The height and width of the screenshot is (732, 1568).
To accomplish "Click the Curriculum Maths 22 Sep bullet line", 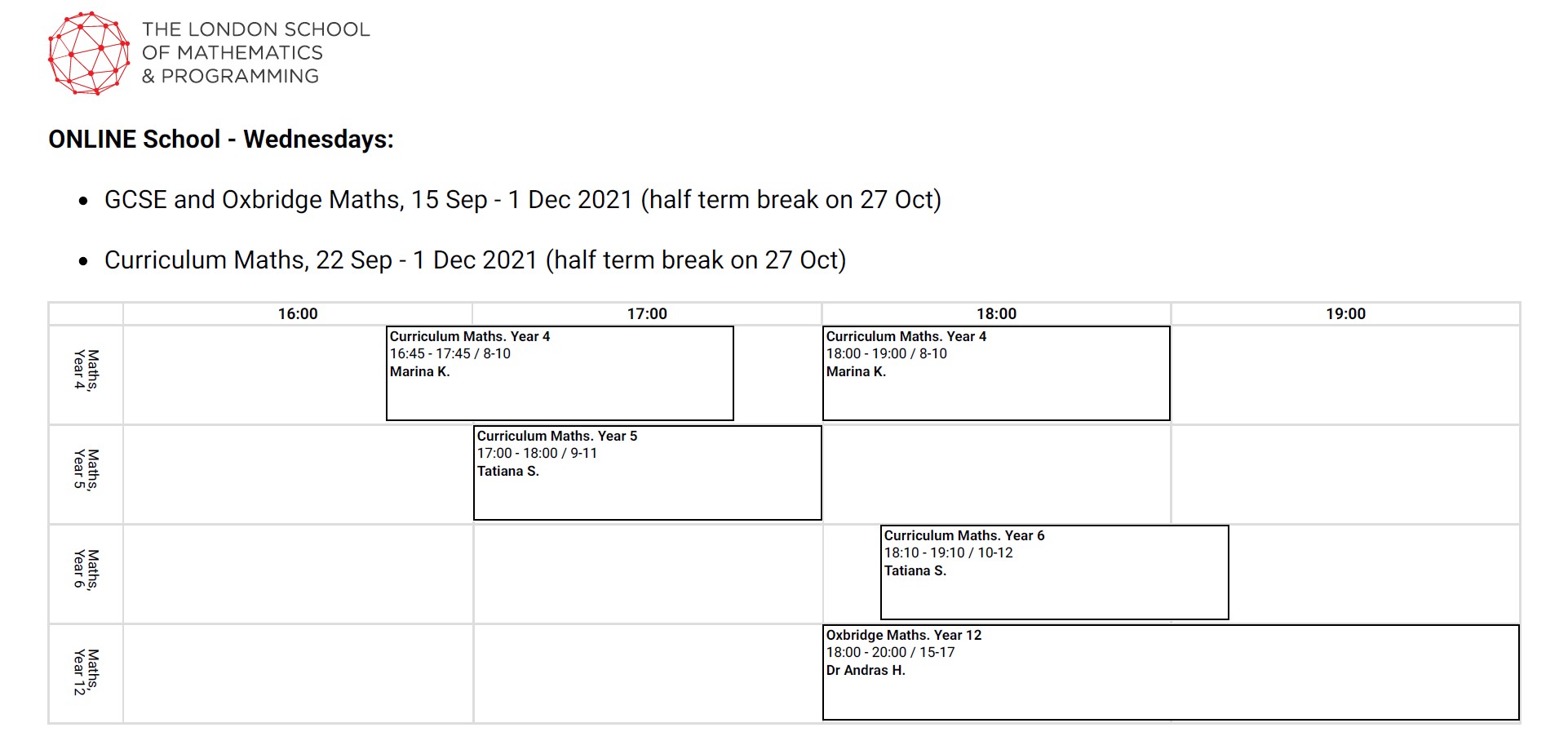I will [x=475, y=260].
